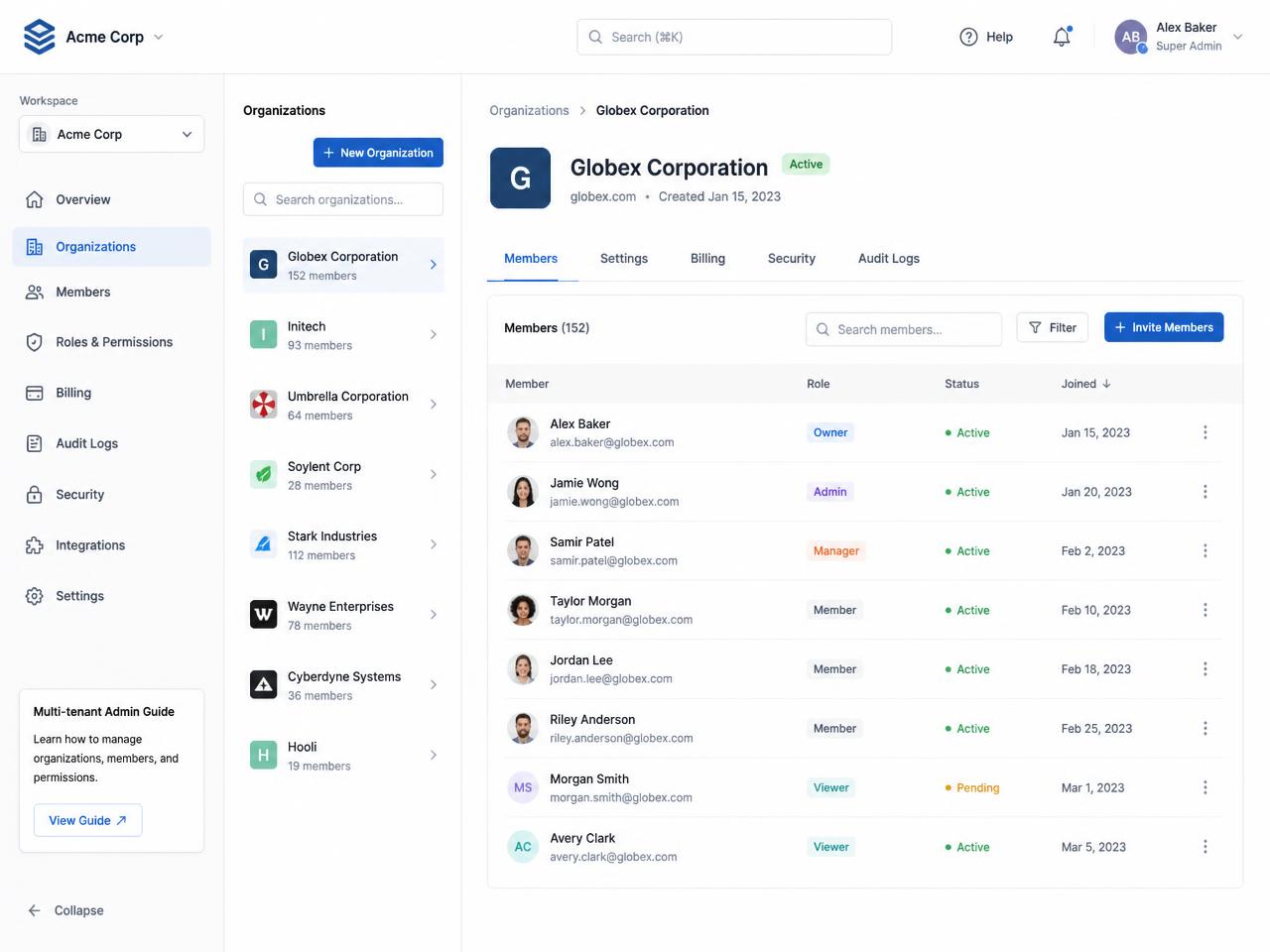Click the Acme Corp stacked-layers logo
1270x952 pixels.
click(39, 37)
